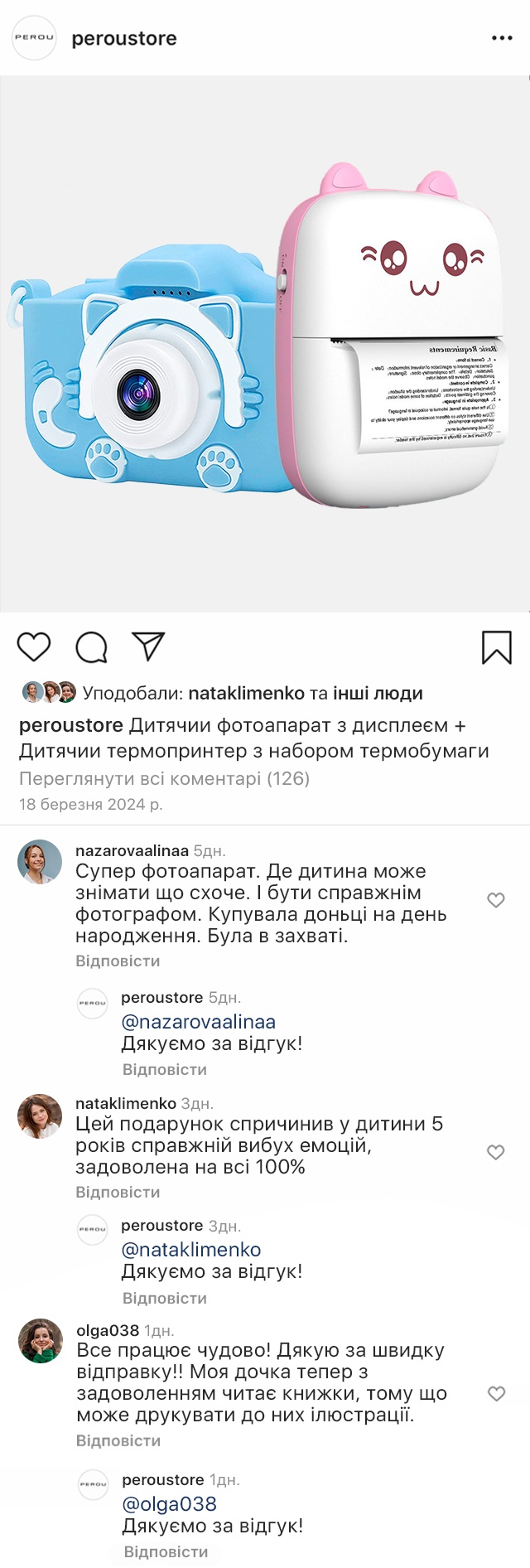The image size is (530, 1568).
Task: Share post using paper plane icon
Action: pyautogui.click(x=148, y=646)
